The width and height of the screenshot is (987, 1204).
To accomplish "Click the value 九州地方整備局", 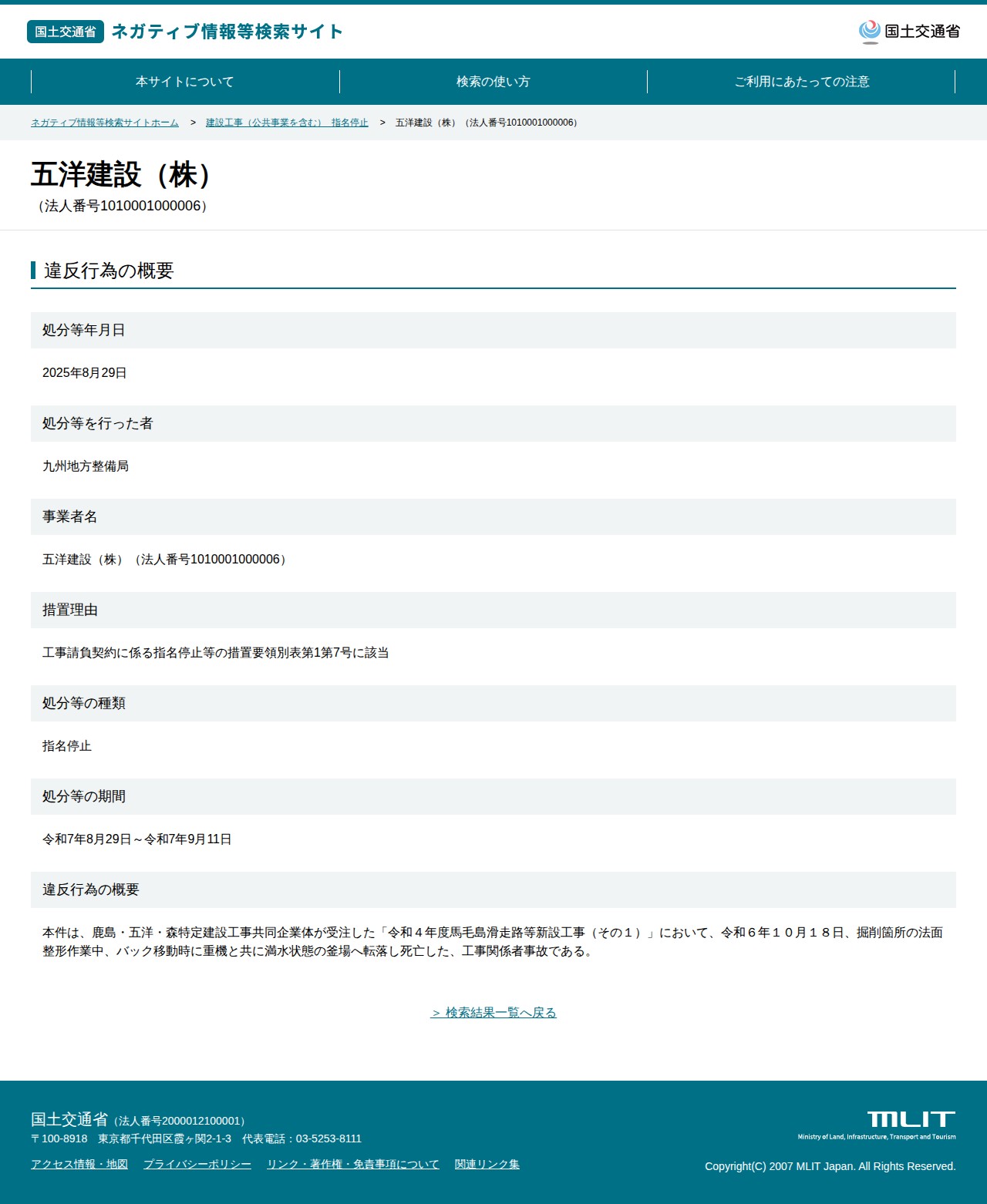I will click(x=86, y=466).
